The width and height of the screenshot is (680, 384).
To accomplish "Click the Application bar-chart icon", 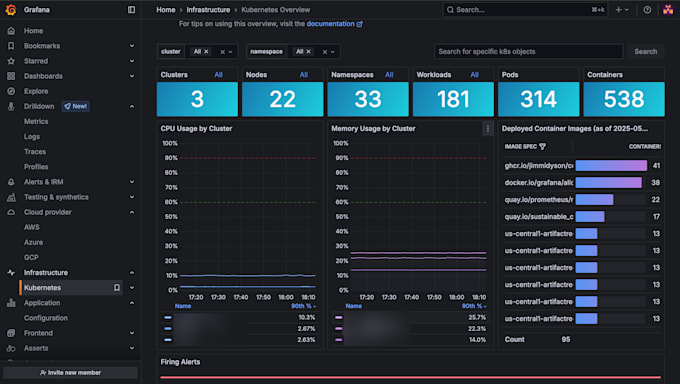I will [11, 303].
